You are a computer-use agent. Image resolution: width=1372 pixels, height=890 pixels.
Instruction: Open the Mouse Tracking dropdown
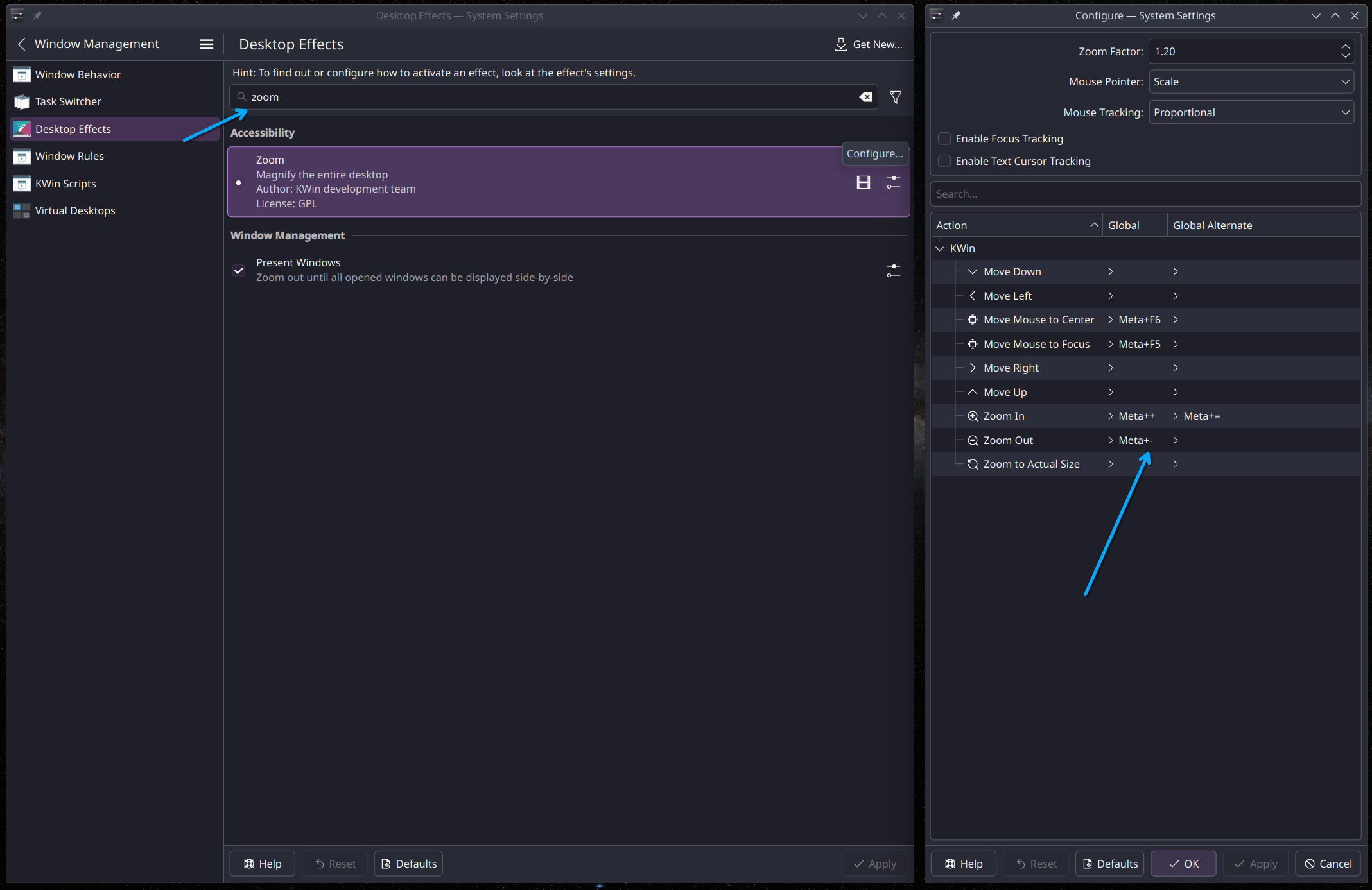pyautogui.click(x=1251, y=112)
